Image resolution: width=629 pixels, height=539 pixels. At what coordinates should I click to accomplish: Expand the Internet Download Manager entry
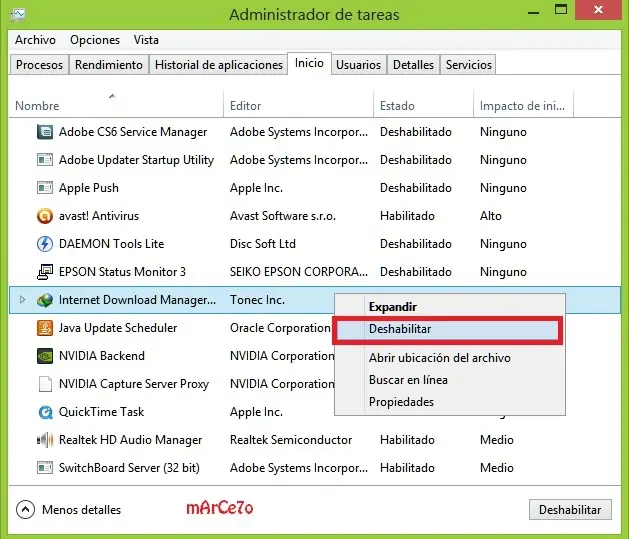click(22, 300)
